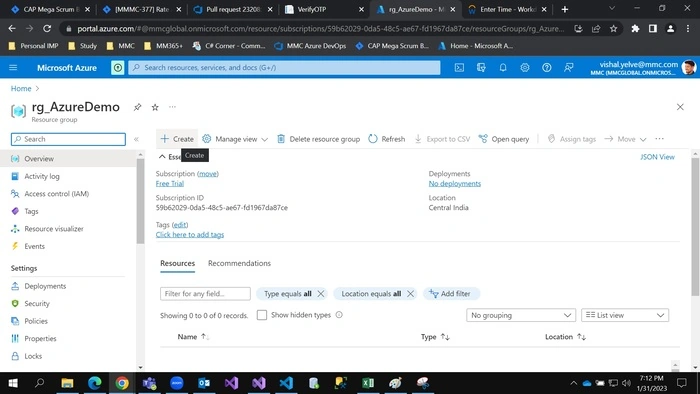The height and width of the screenshot is (394, 700).
Task: Open the notifications bell
Action: point(503,68)
